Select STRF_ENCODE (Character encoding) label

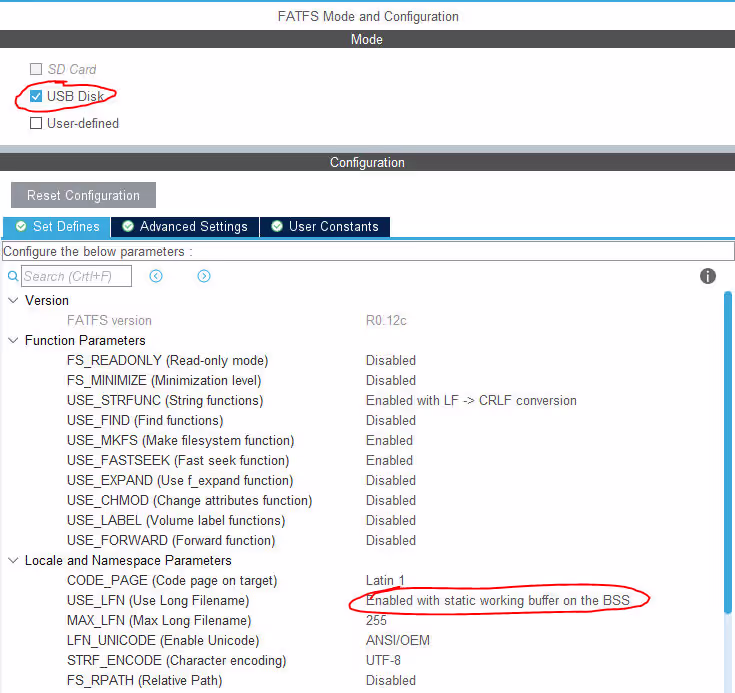[x=176, y=660]
